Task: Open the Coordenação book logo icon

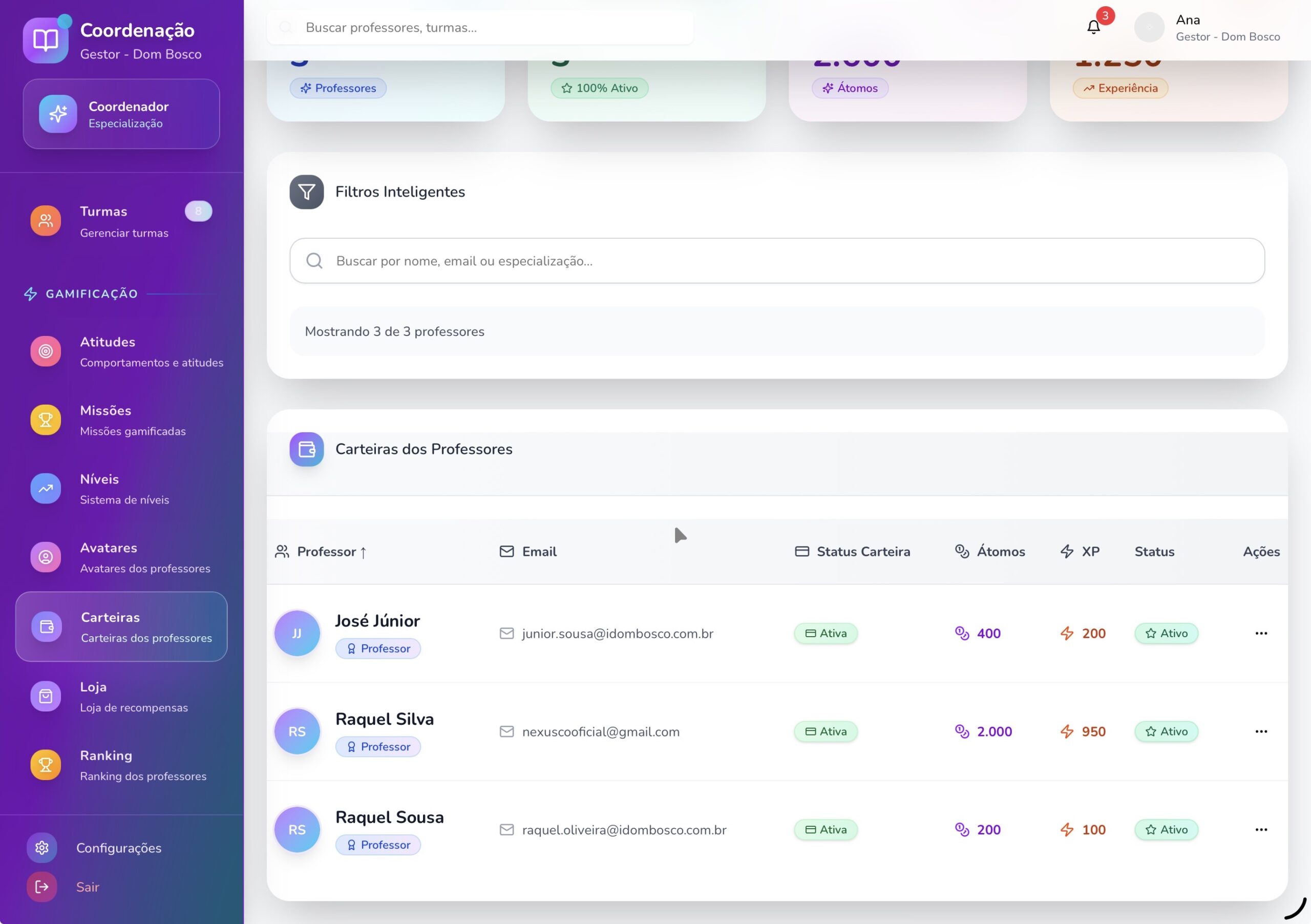Action: (46, 40)
